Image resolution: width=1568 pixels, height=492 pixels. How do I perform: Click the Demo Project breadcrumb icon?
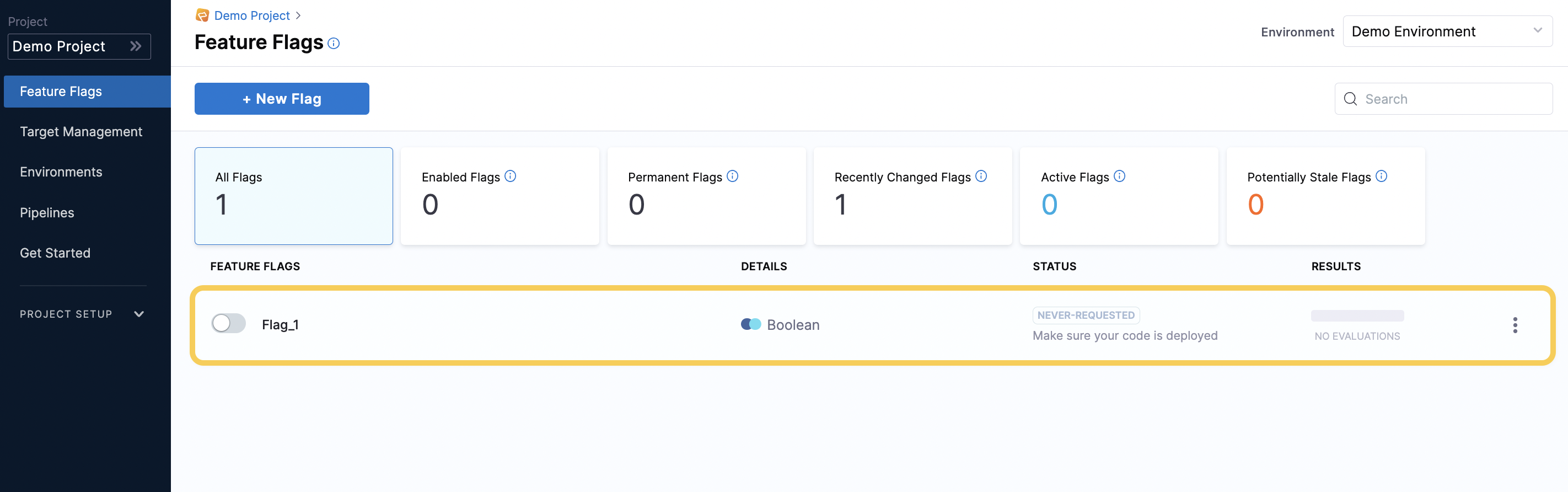tap(202, 15)
